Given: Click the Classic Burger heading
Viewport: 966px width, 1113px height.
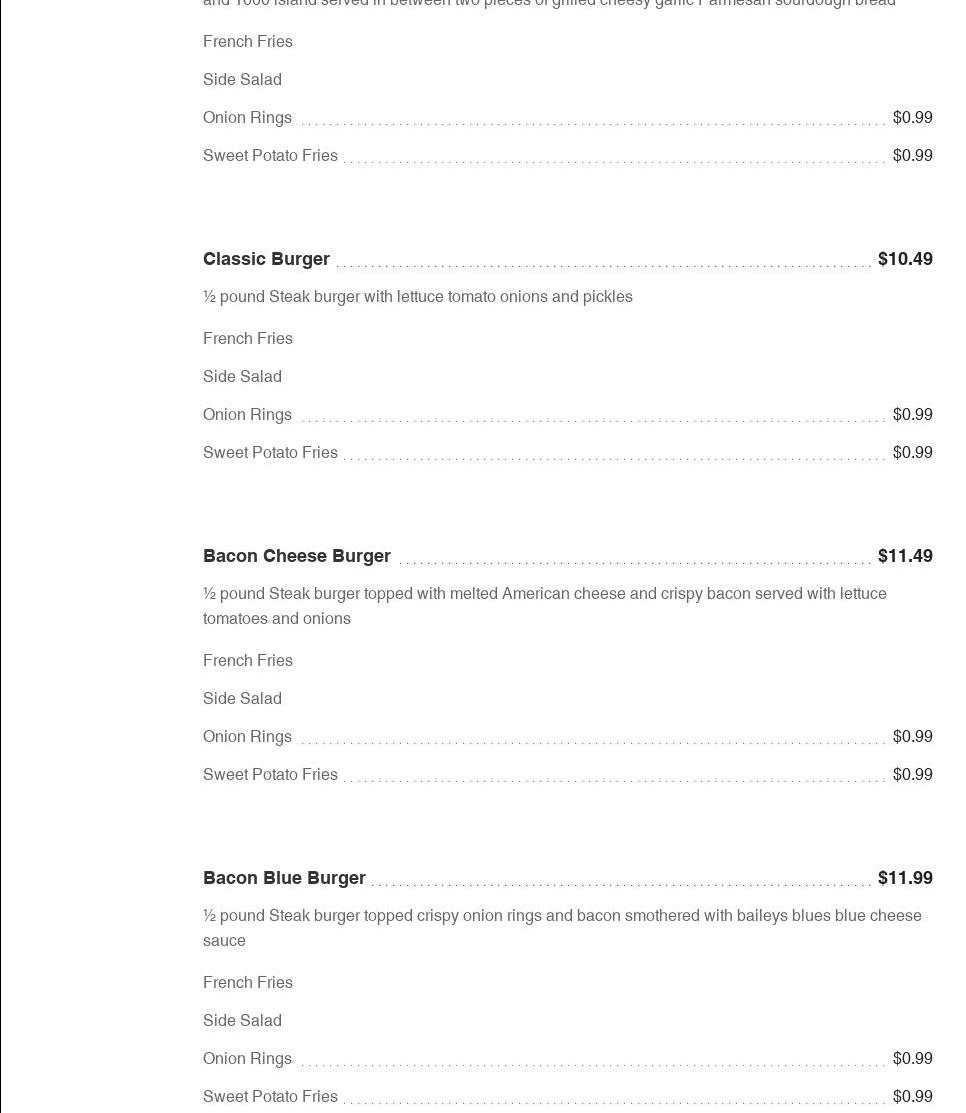Looking at the screenshot, I should tap(266, 259).
